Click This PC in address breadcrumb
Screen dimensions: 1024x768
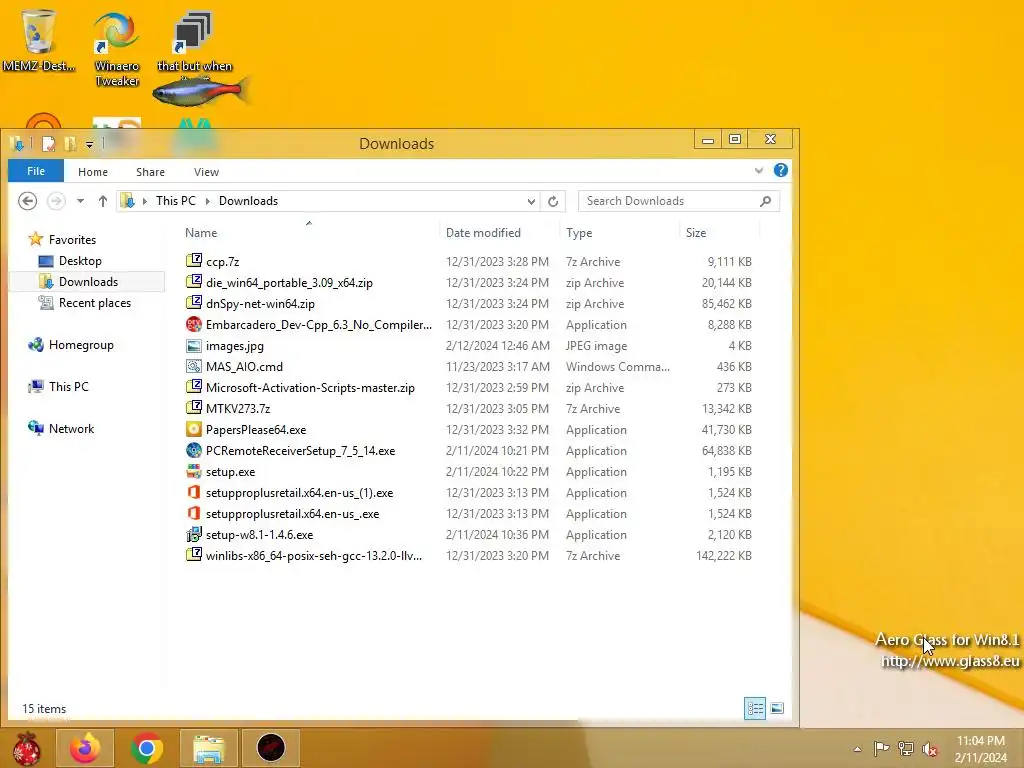pyautogui.click(x=176, y=201)
